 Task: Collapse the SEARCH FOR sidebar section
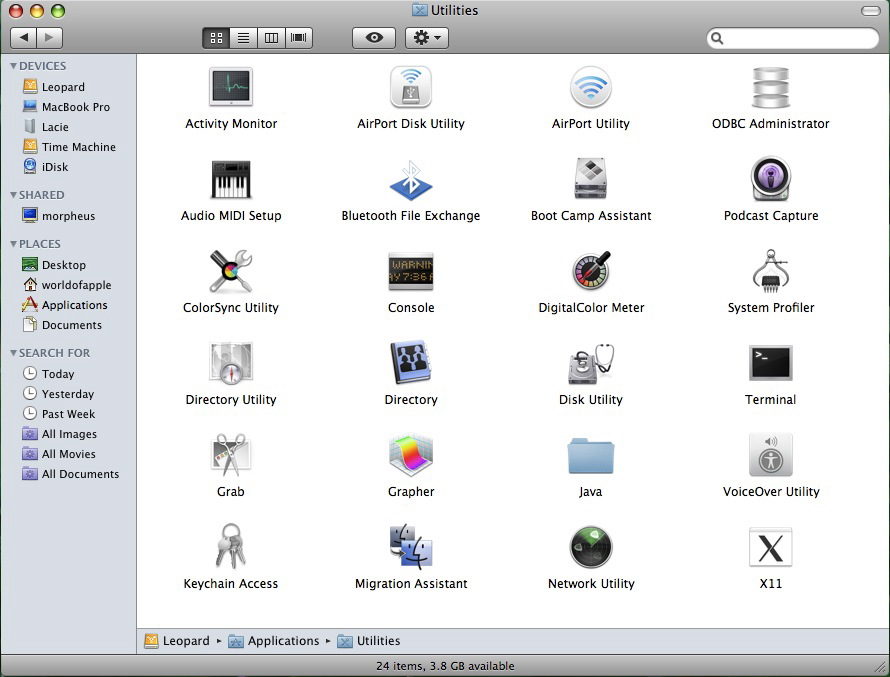[x=13, y=353]
